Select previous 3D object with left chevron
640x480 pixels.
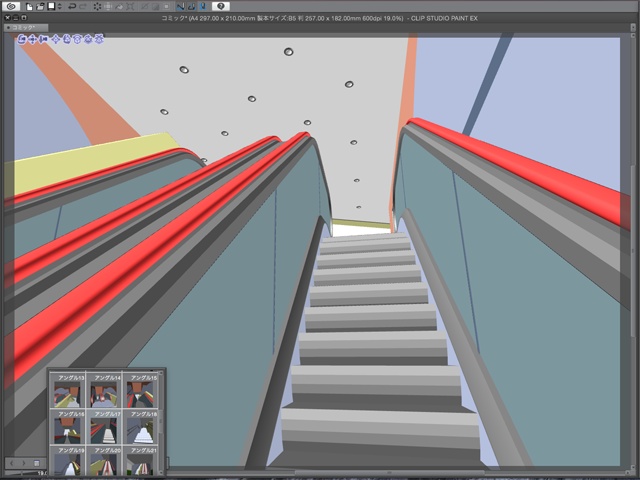pos(12,463)
